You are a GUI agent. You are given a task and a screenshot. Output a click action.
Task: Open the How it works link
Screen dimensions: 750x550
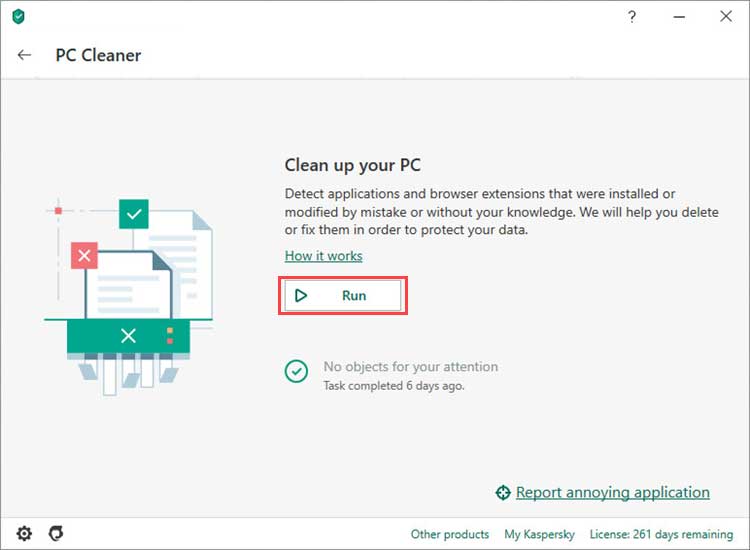coord(323,256)
